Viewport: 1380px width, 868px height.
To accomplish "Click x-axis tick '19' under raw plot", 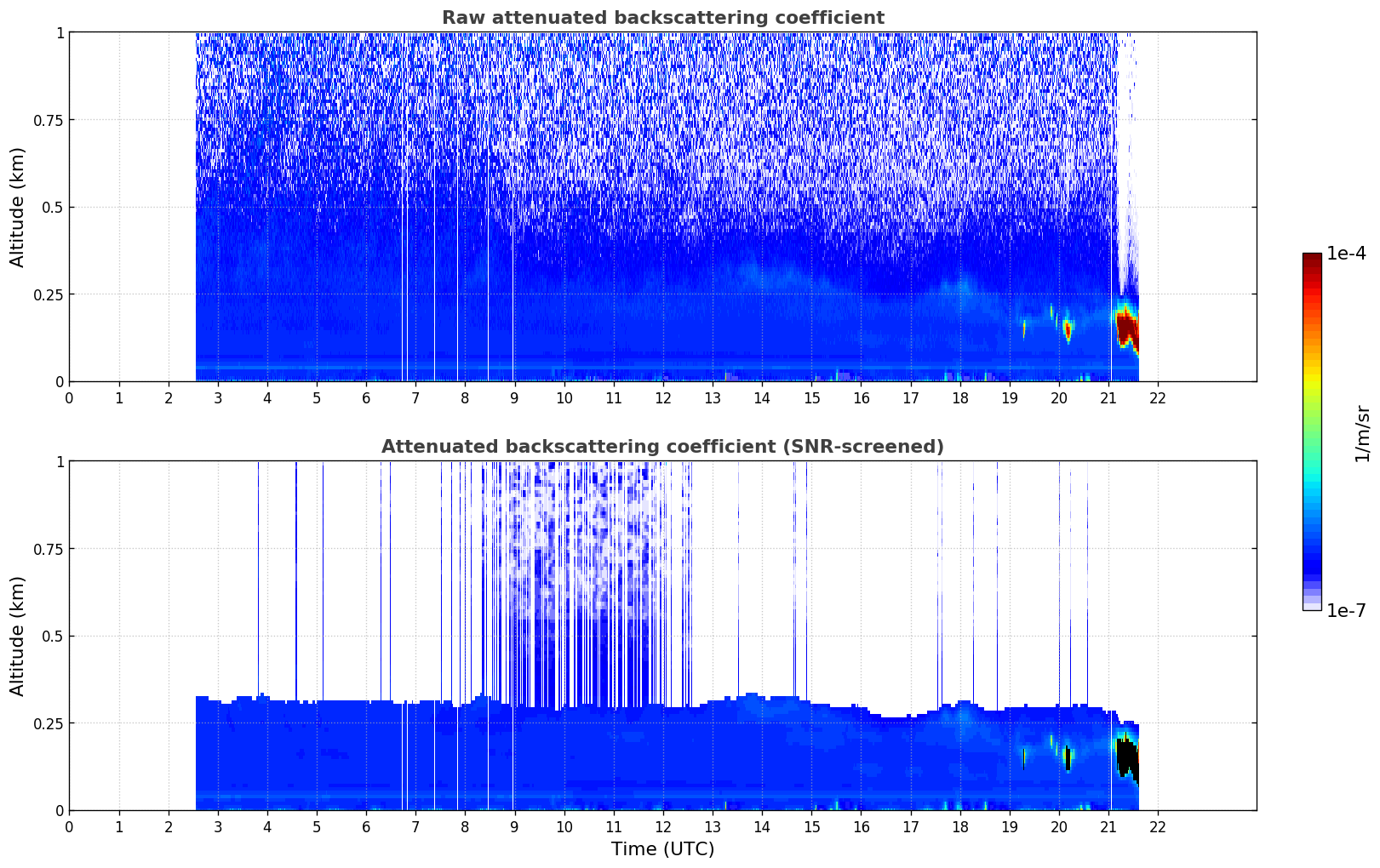I will tap(1010, 397).
